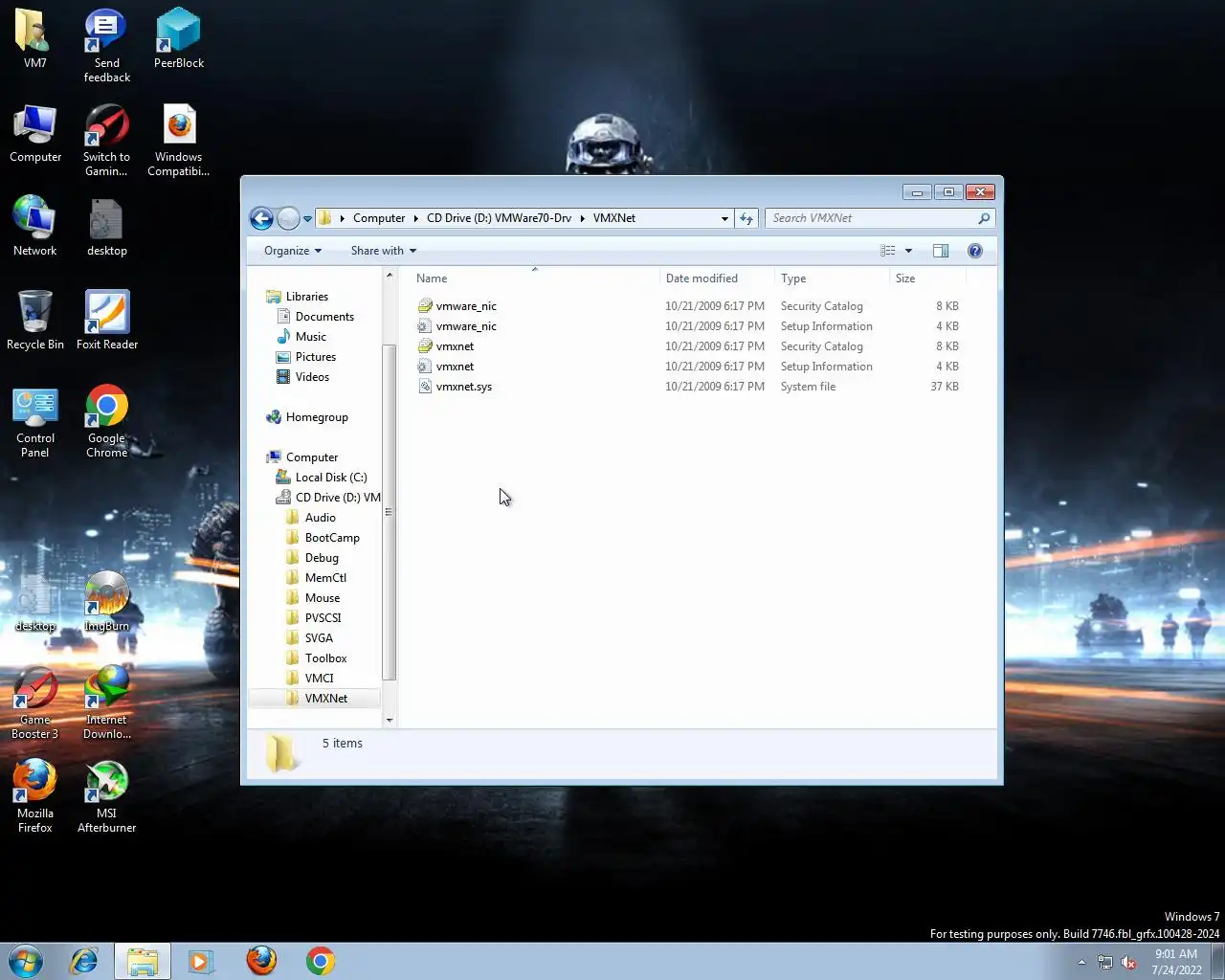The image size is (1225, 980).
Task: Sort files by Type column
Action: 831,278
